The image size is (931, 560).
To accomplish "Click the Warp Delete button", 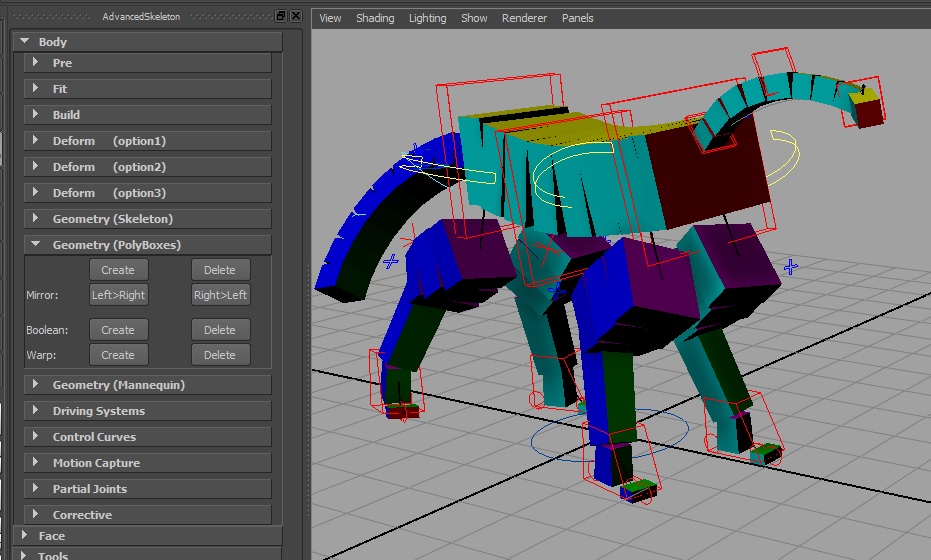I will pos(220,355).
